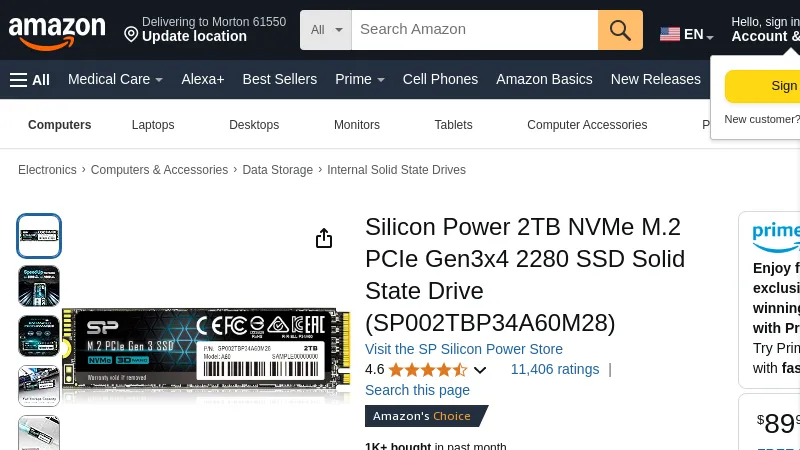
Task: Go to the Laptops tab
Action: pos(153,125)
